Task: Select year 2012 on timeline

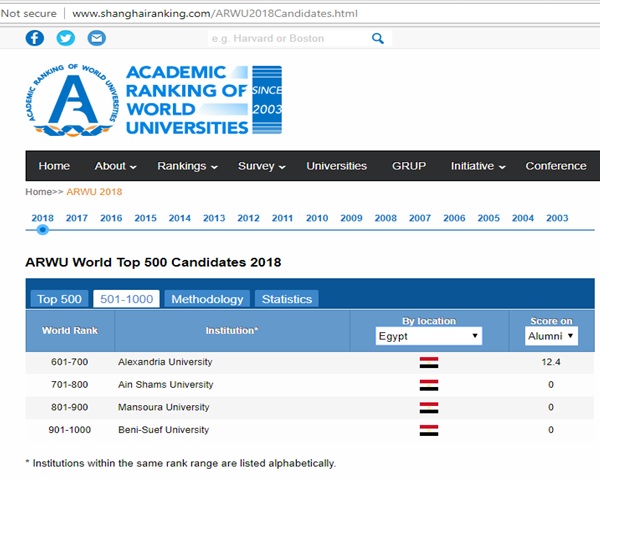Action: coord(248,218)
